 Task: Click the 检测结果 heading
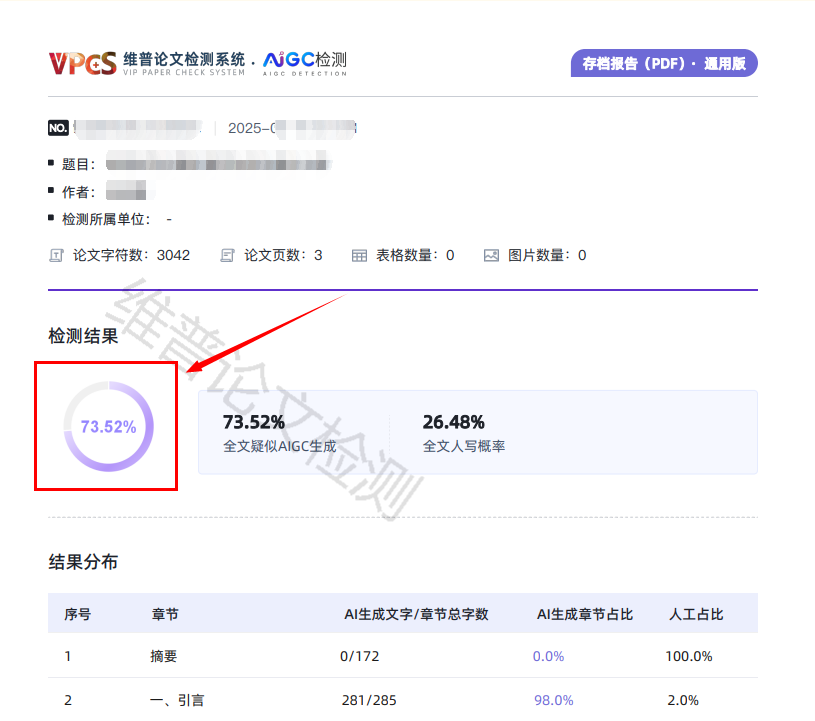(83, 336)
